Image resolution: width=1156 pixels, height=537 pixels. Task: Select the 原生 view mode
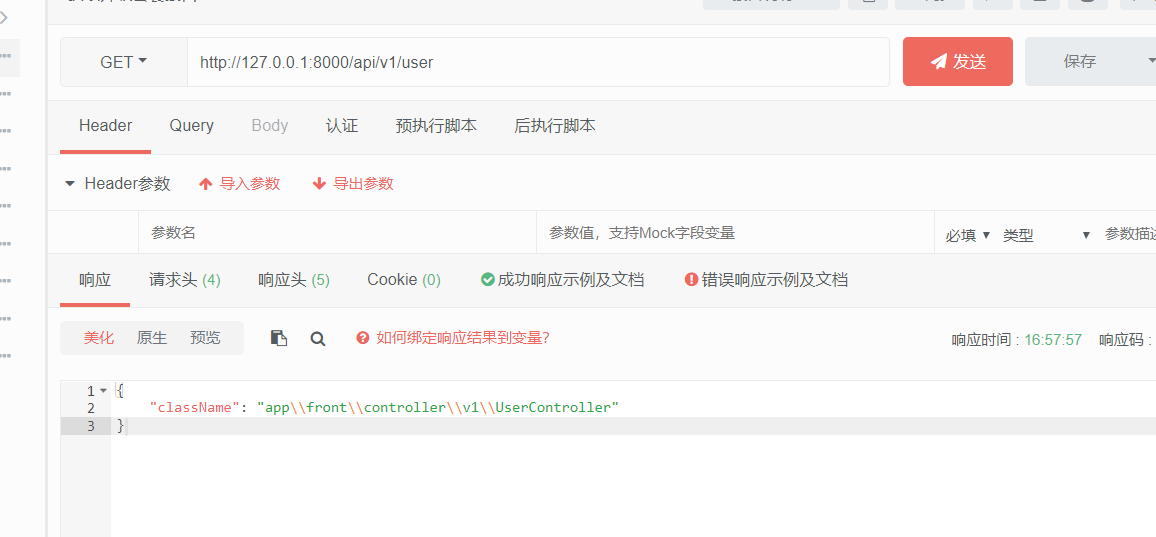point(152,339)
